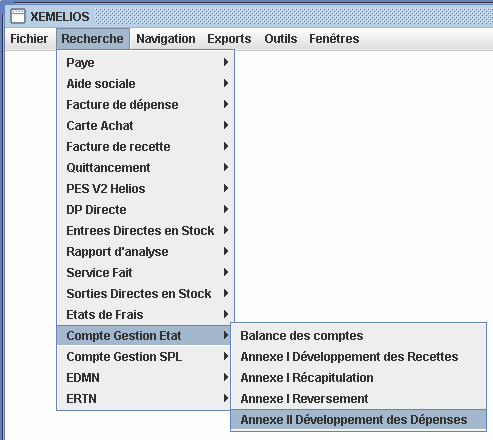The height and width of the screenshot is (440, 493).
Task: Choose Balance des comptes
Action: pos(359,335)
